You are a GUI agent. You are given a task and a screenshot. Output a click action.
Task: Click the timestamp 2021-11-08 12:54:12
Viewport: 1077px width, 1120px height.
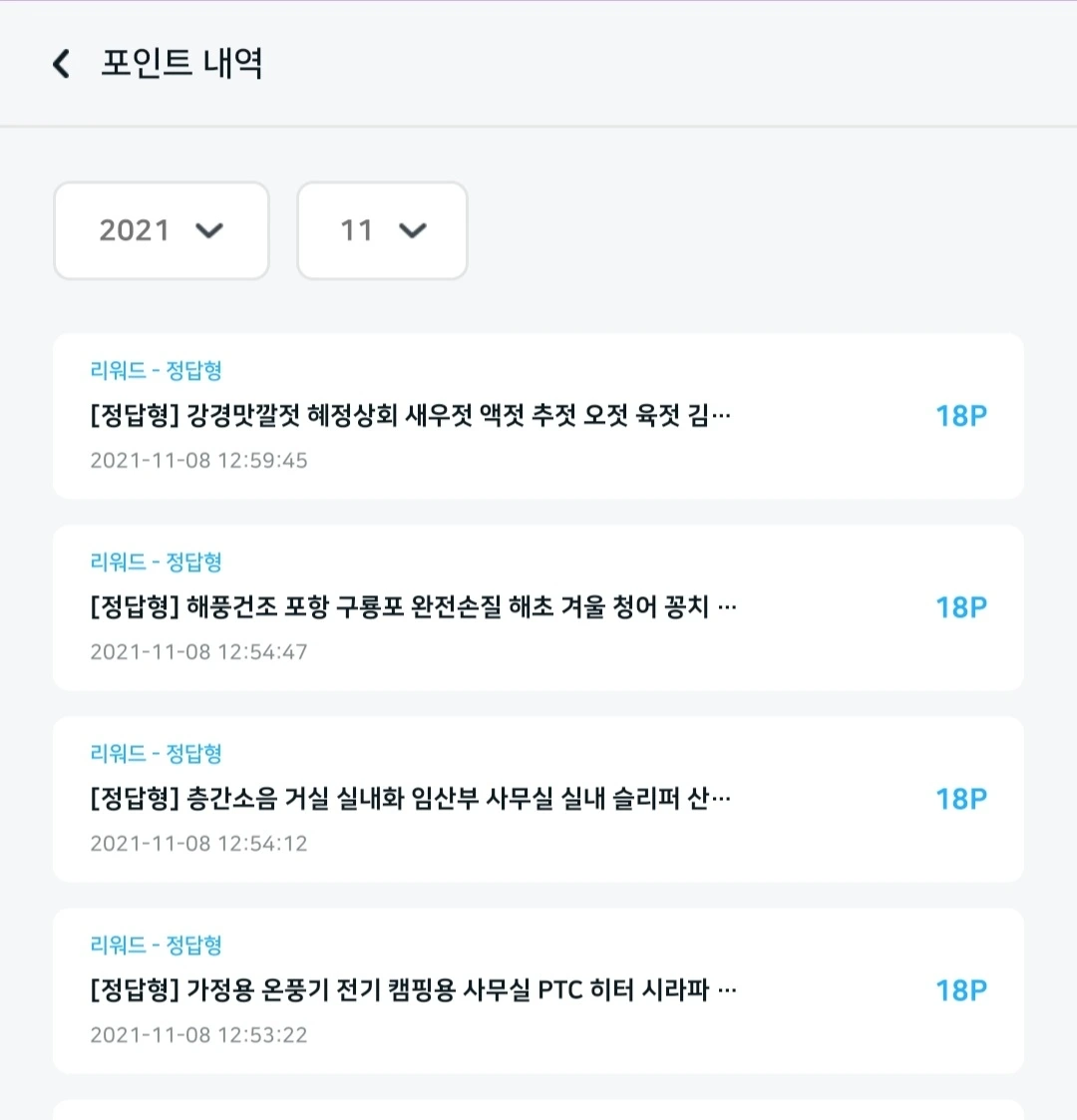coord(198,844)
